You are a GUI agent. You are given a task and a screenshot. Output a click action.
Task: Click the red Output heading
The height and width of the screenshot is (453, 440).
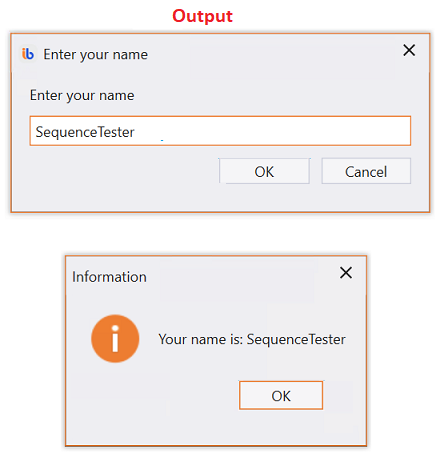click(x=202, y=16)
